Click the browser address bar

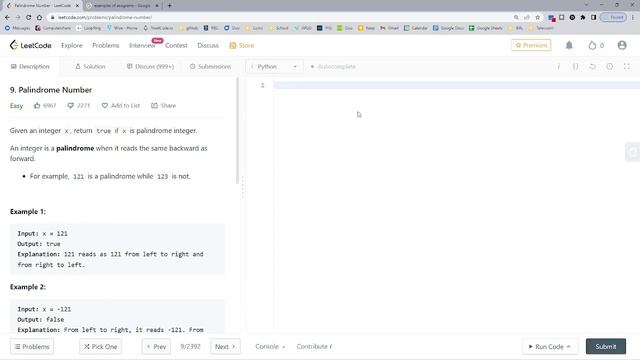[282, 17]
